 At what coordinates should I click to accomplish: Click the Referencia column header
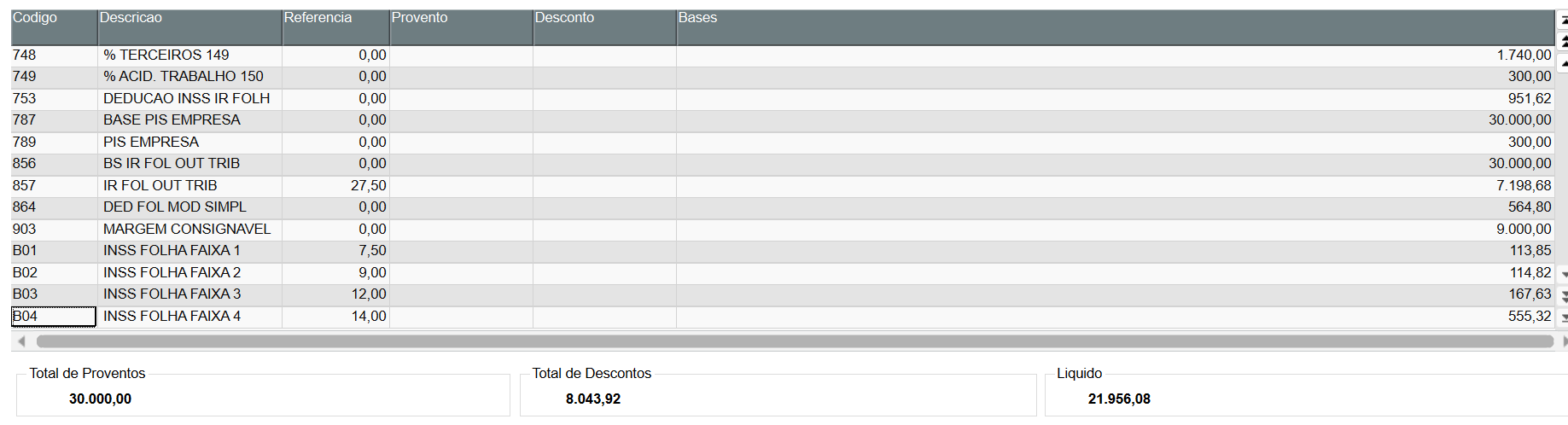click(335, 27)
